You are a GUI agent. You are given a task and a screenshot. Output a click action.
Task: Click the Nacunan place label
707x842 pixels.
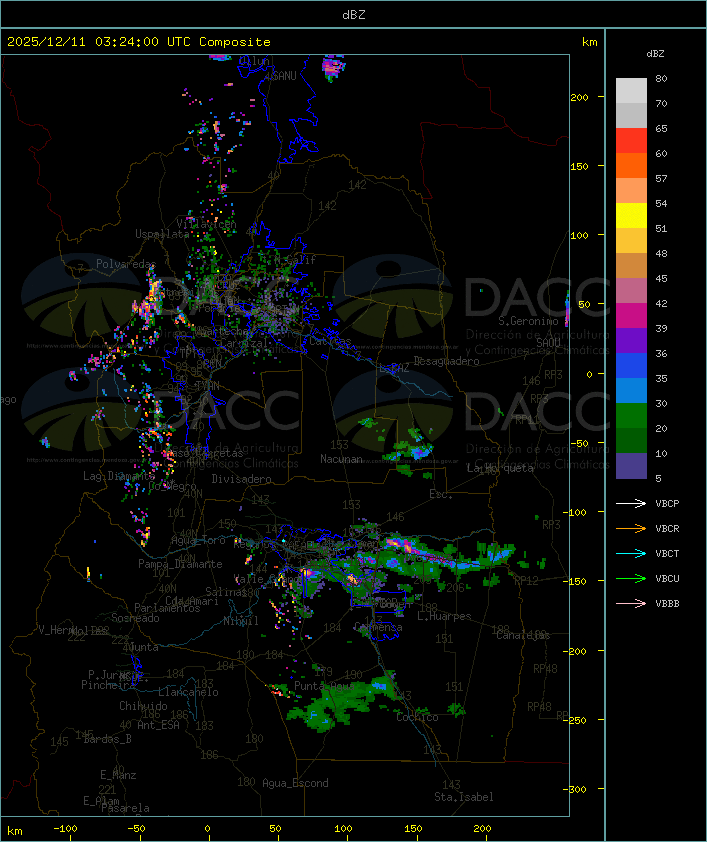(x=341, y=459)
